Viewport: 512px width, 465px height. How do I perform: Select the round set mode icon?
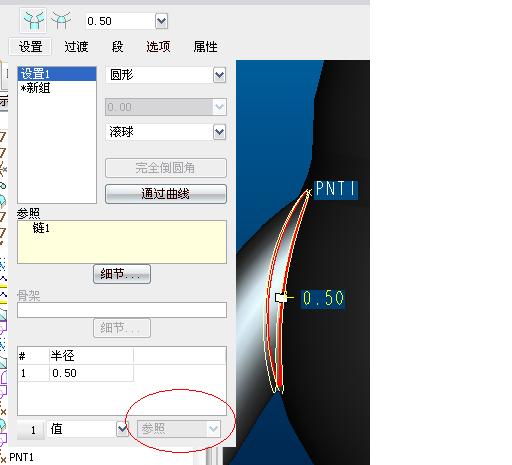(33, 20)
